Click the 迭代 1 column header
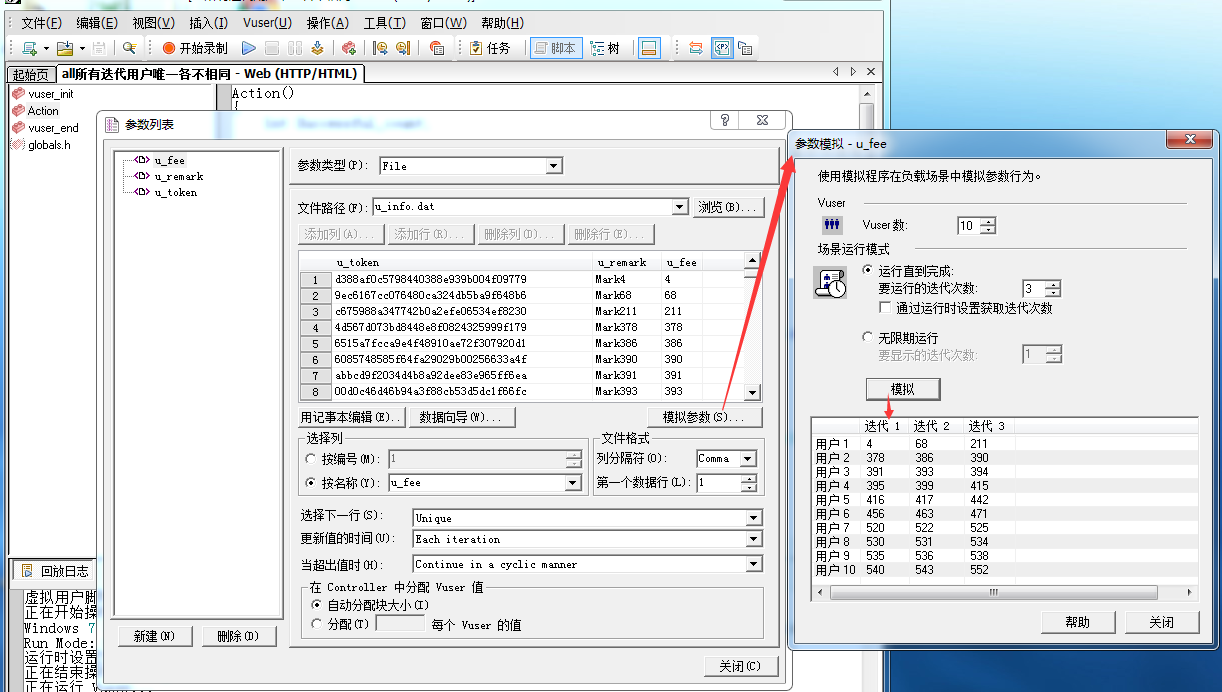This screenshot has height=692, width=1222. (884, 426)
